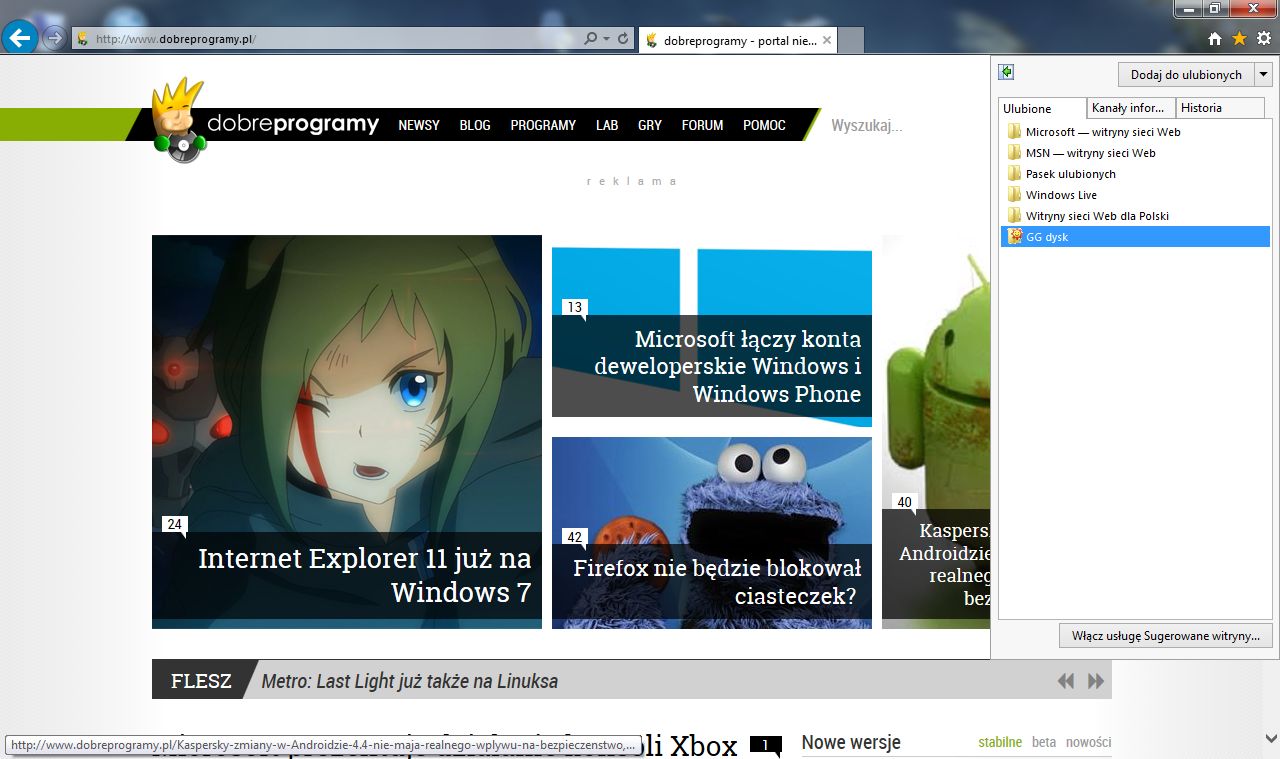The height and width of the screenshot is (759, 1280).
Task: Click the 24 comments badge
Action: [x=175, y=524]
